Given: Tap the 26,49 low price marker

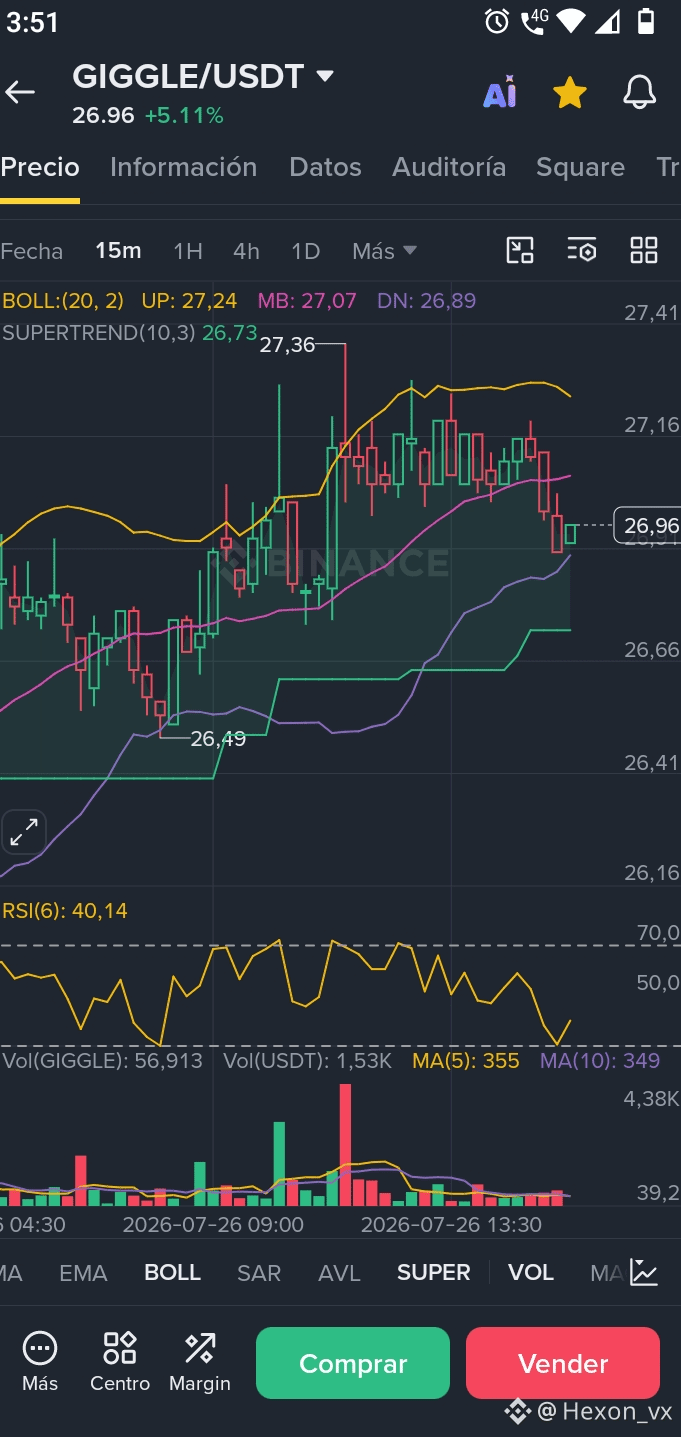Looking at the screenshot, I should click(x=218, y=739).
